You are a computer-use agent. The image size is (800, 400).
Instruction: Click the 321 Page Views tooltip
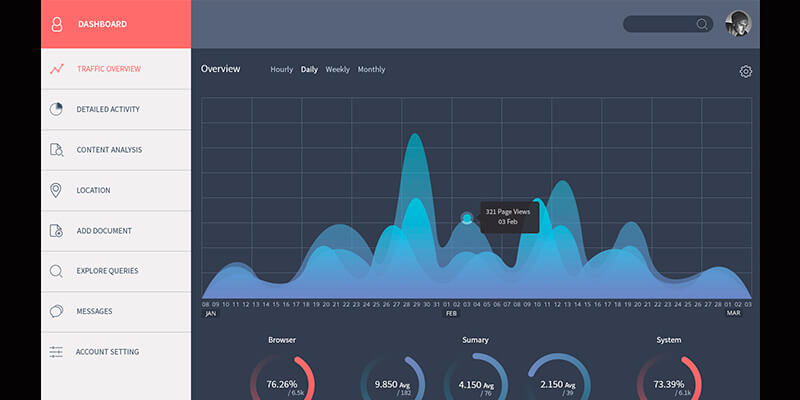[508, 217]
